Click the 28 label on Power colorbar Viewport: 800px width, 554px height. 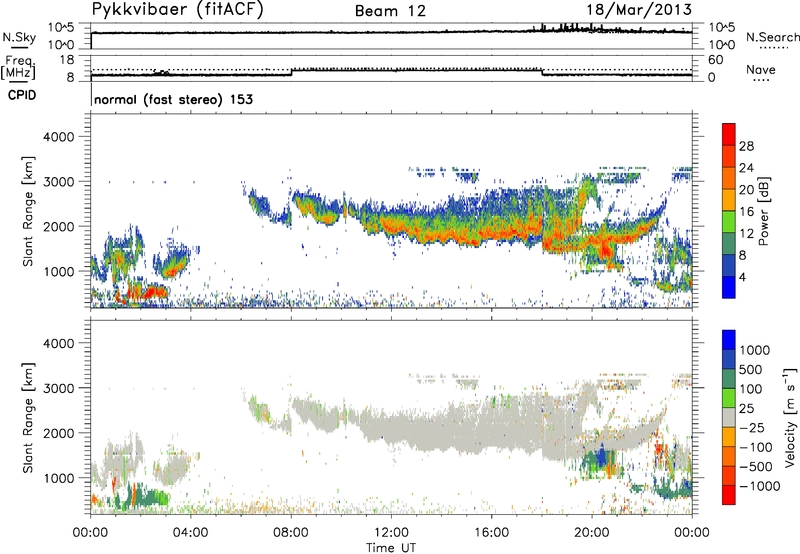coord(746,146)
